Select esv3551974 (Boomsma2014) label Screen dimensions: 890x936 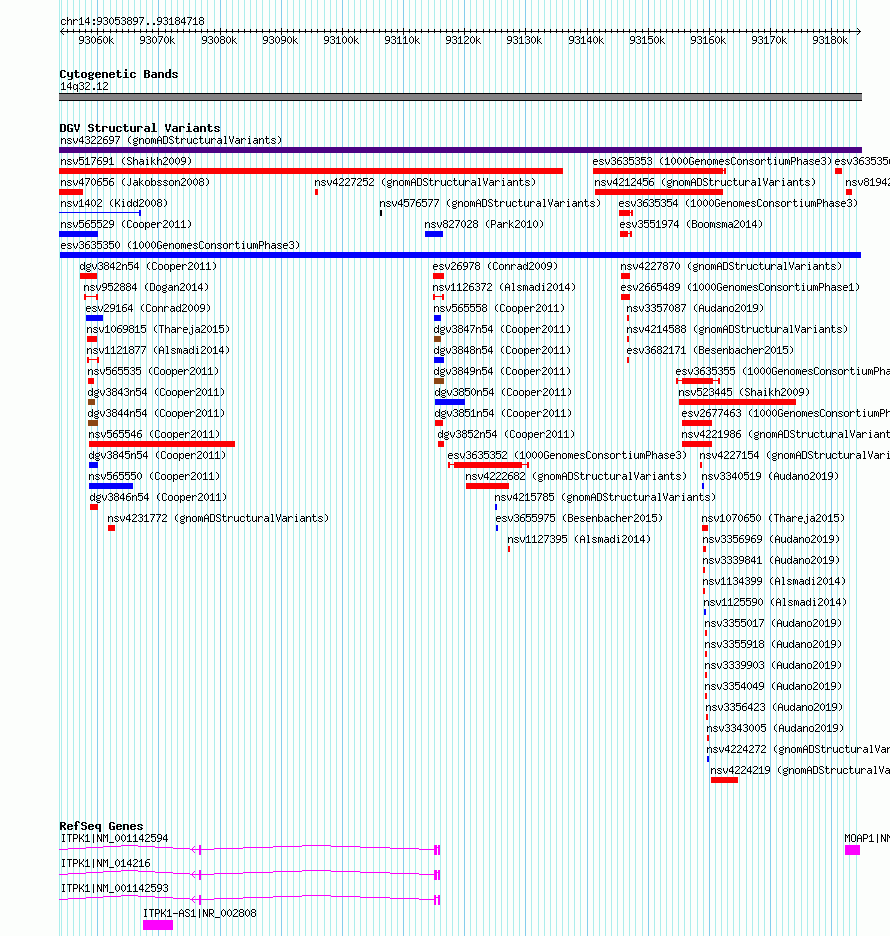click(691, 224)
